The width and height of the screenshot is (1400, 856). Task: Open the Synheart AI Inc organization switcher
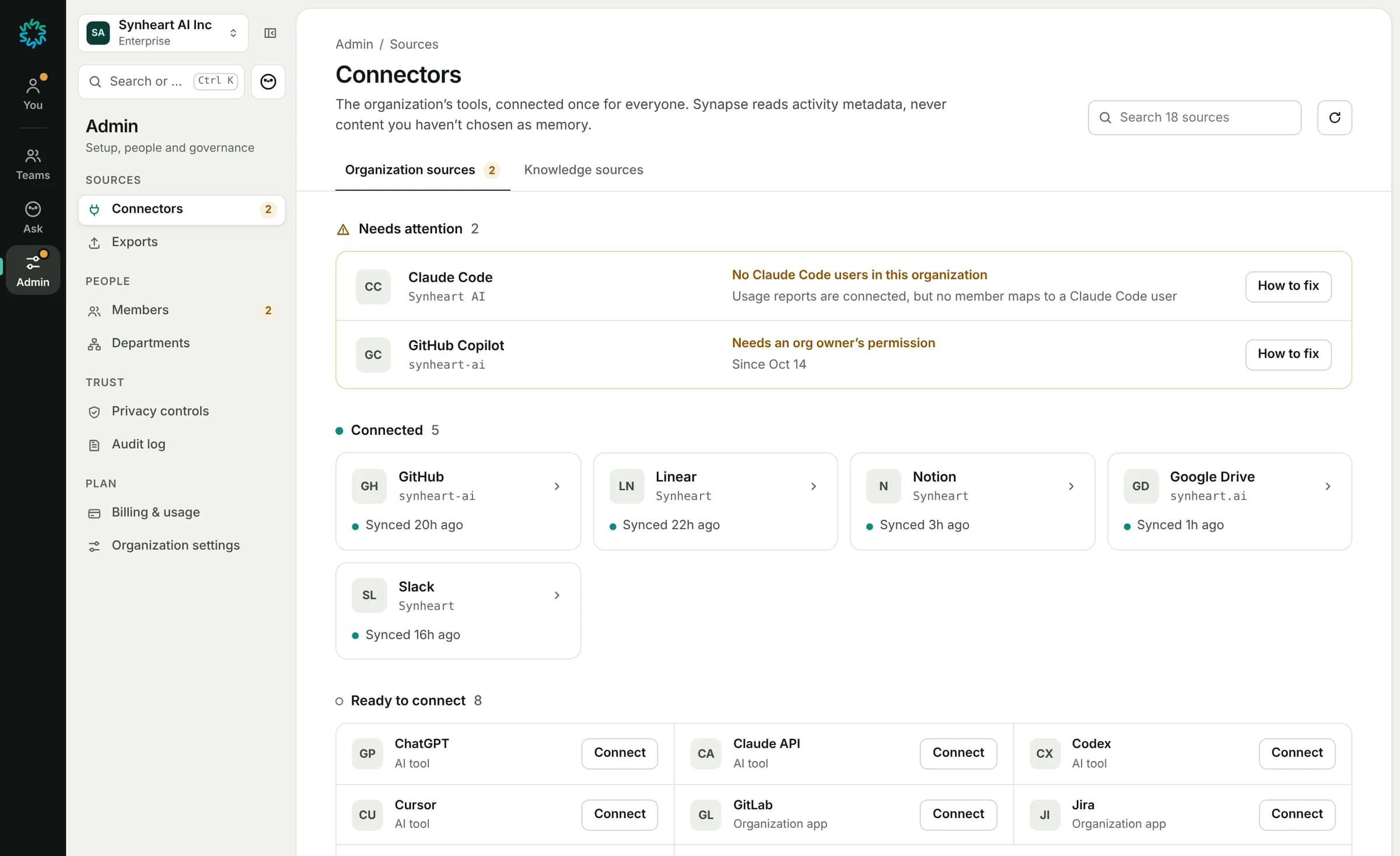pos(163,33)
